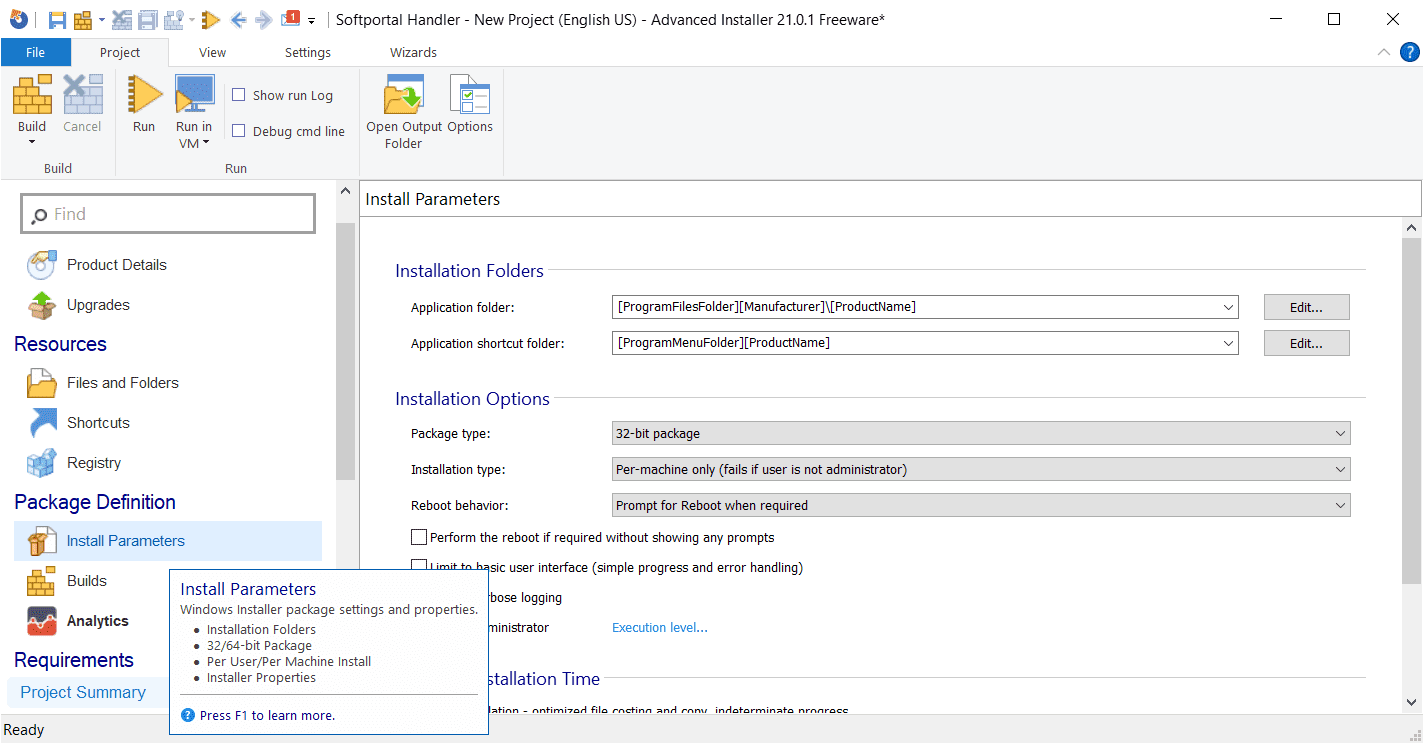Switch to the Wizards ribbon tab
Screen dimensions: 1423x744
point(413,53)
